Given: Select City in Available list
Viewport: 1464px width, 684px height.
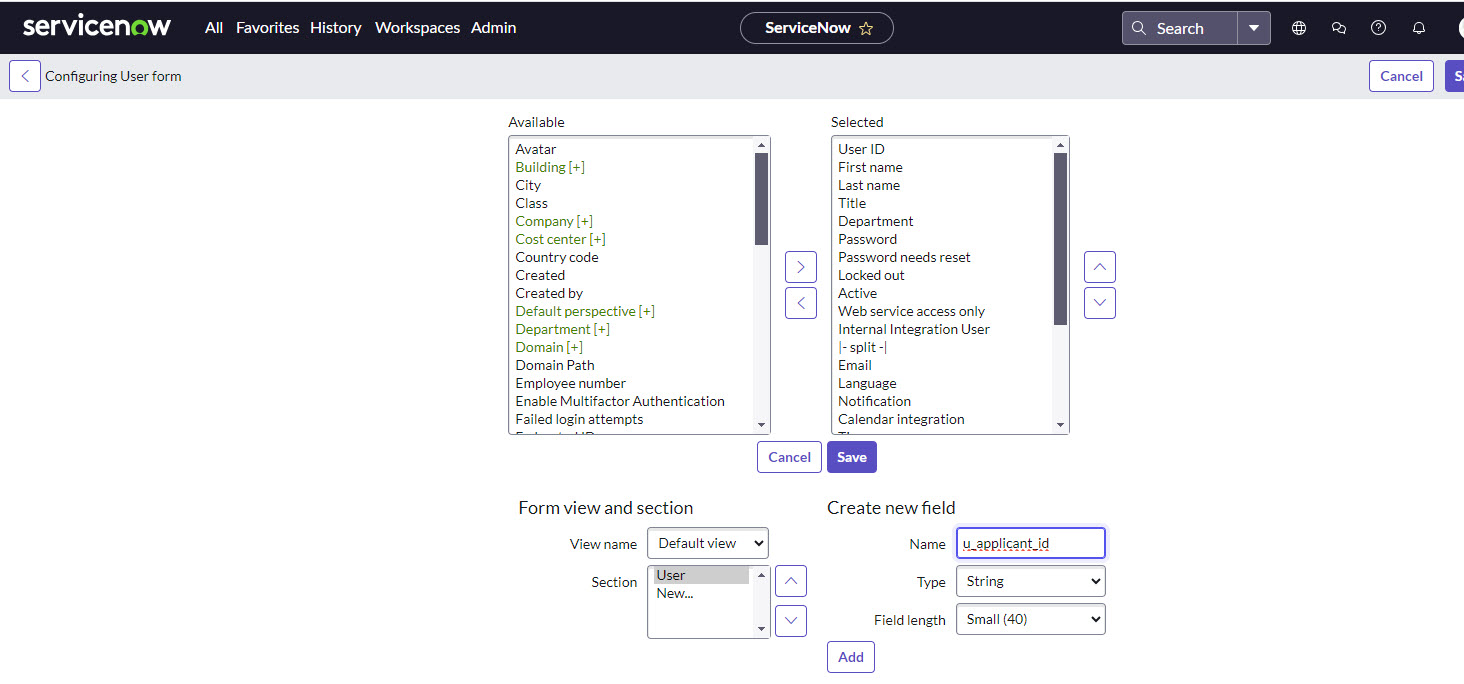Looking at the screenshot, I should (528, 185).
